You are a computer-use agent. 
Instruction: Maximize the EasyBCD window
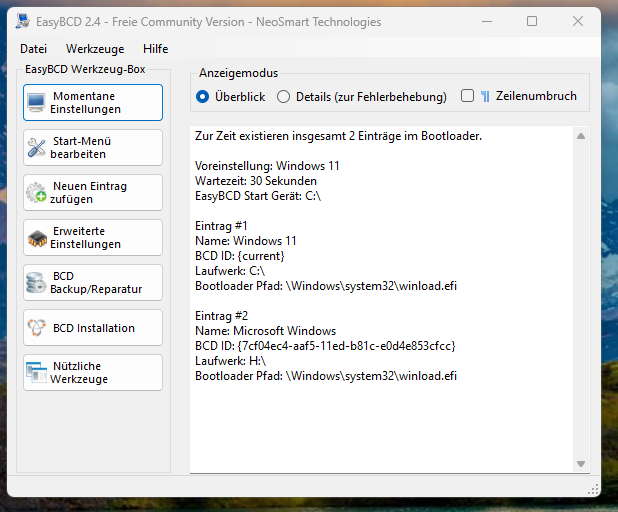coord(532,21)
